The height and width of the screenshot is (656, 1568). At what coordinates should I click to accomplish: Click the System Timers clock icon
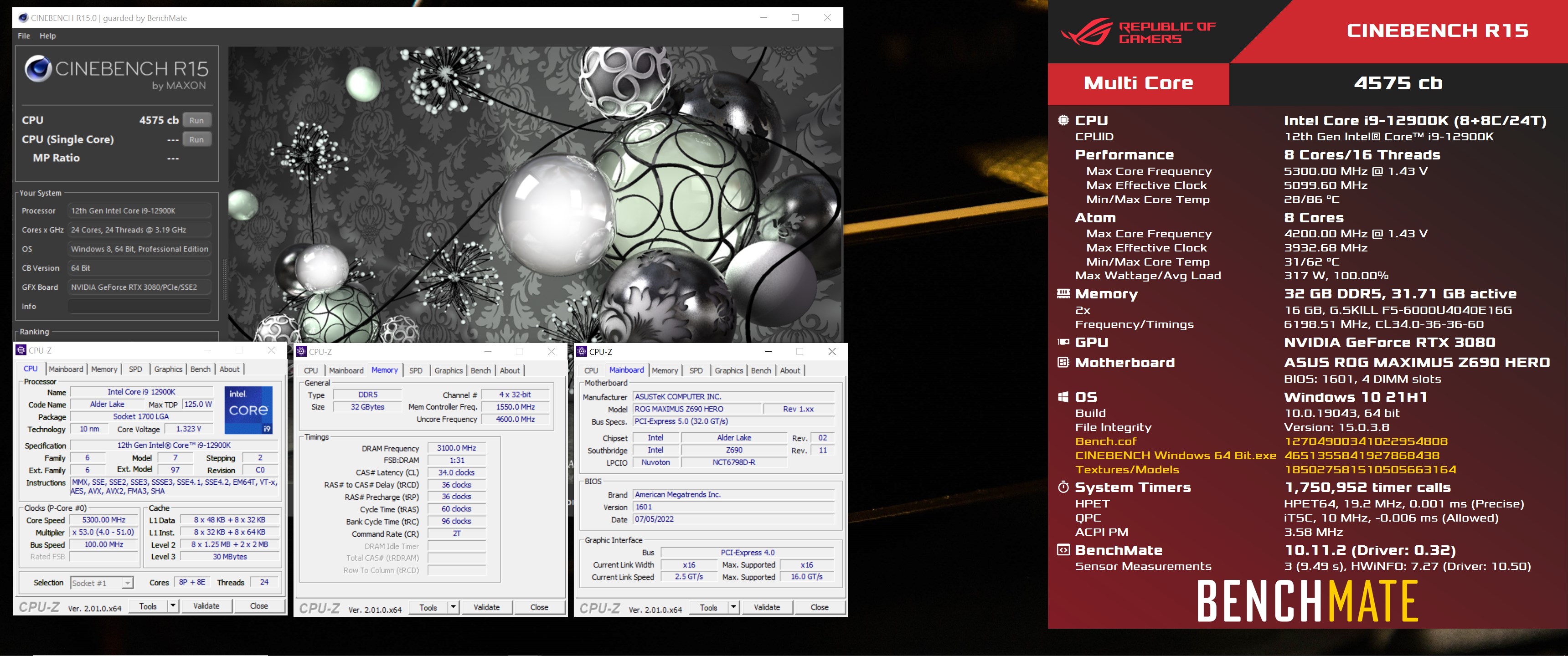click(1063, 487)
